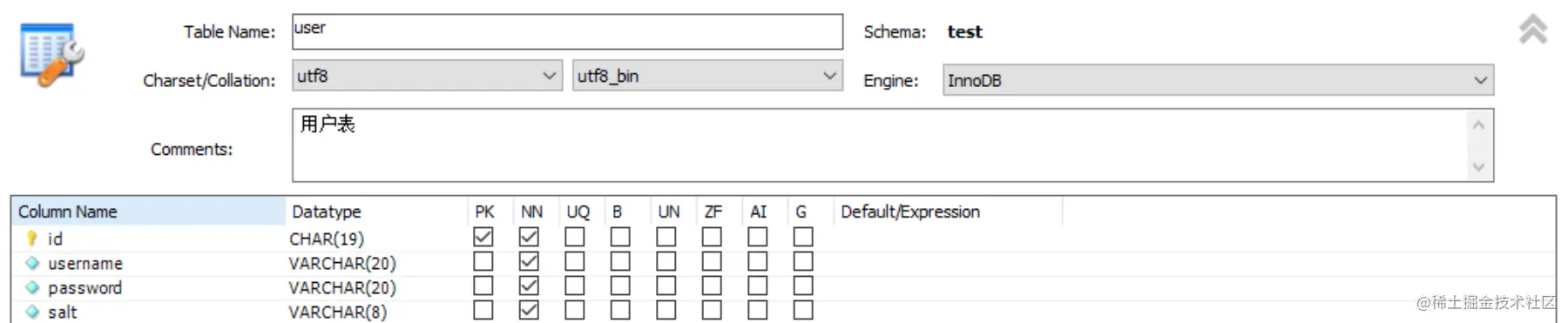Collapse the header with the double-chevron icon

1532,29
